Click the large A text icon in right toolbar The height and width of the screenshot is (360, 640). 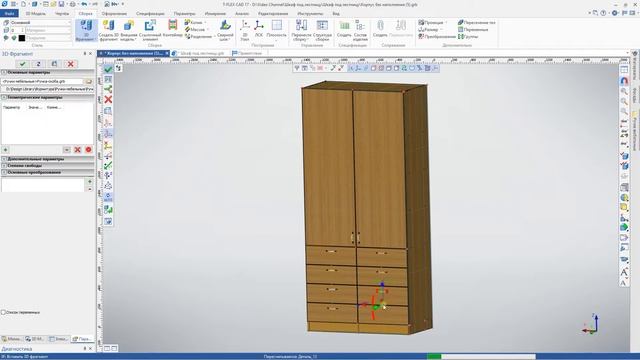[x=624, y=272]
